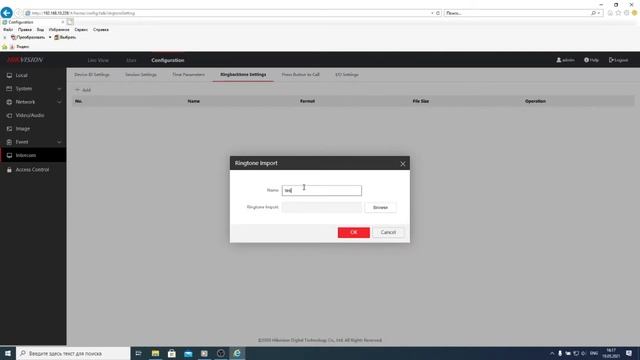Open the browser Home icon

(610, 13)
